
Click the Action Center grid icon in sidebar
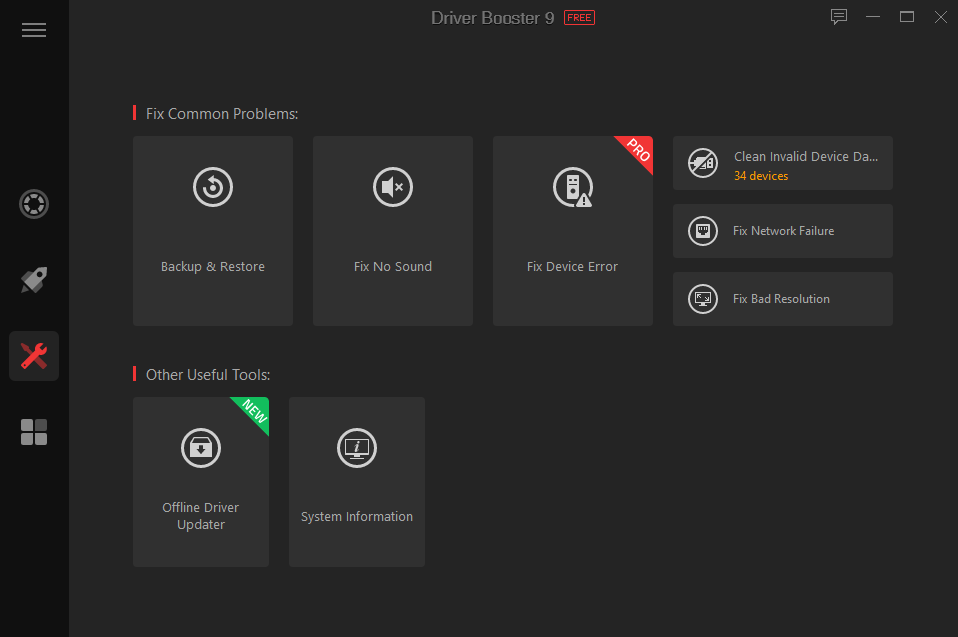pyautogui.click(x=33, y=431)
